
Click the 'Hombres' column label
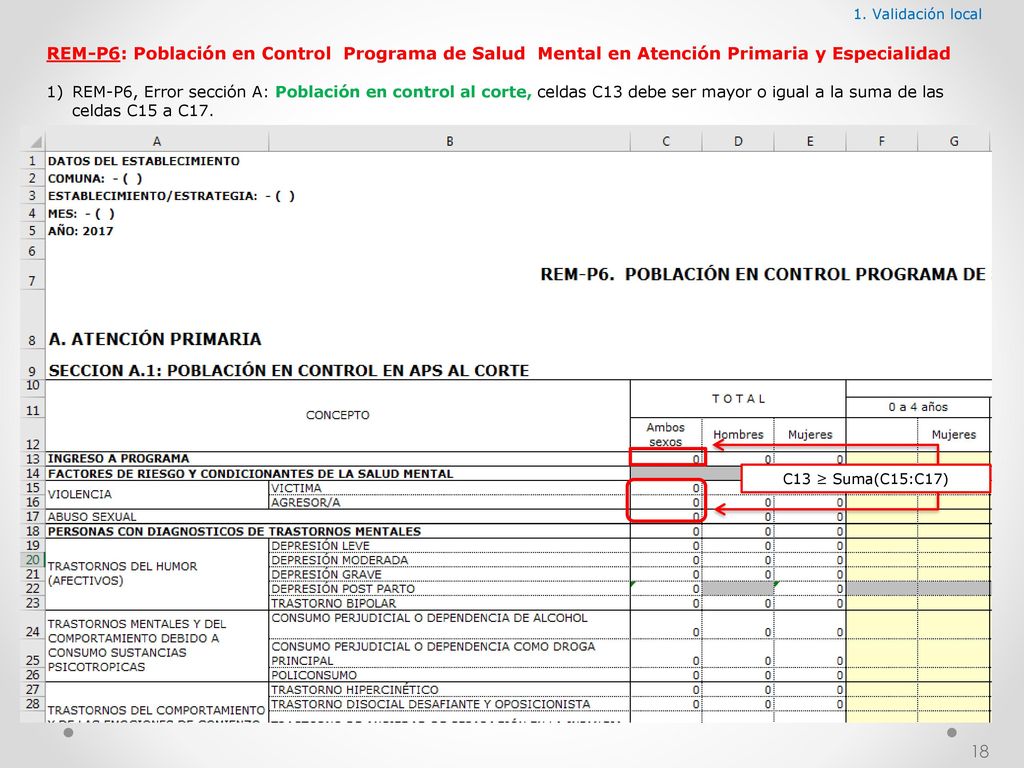738,434
